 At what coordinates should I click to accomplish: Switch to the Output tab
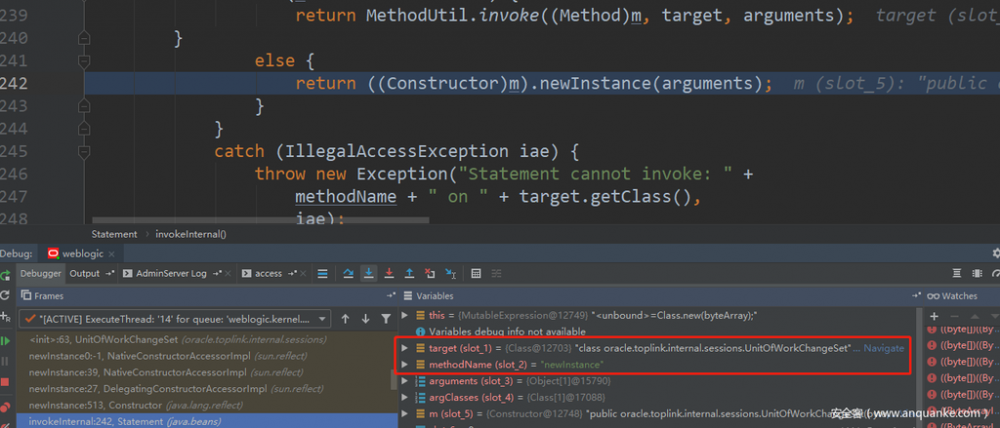[x=85, y=274]
